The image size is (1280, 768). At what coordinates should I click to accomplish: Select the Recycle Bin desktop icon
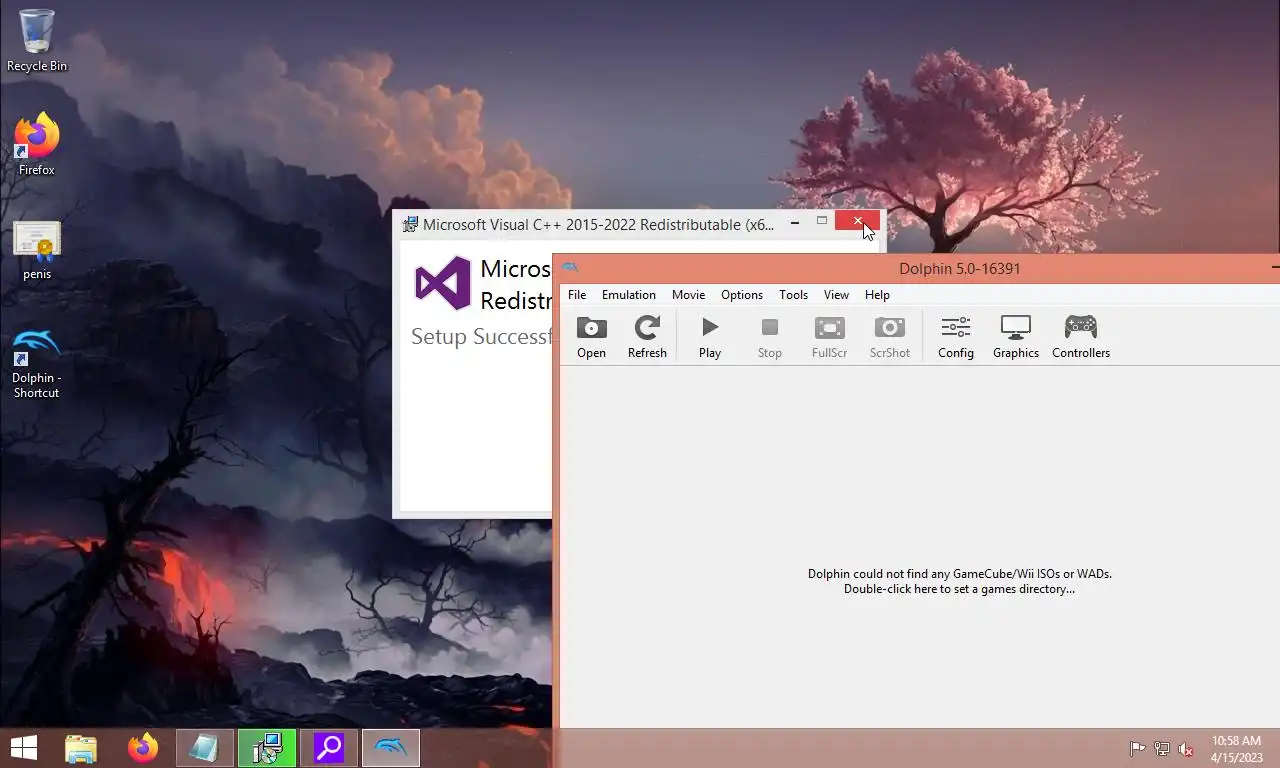(37, 41)
